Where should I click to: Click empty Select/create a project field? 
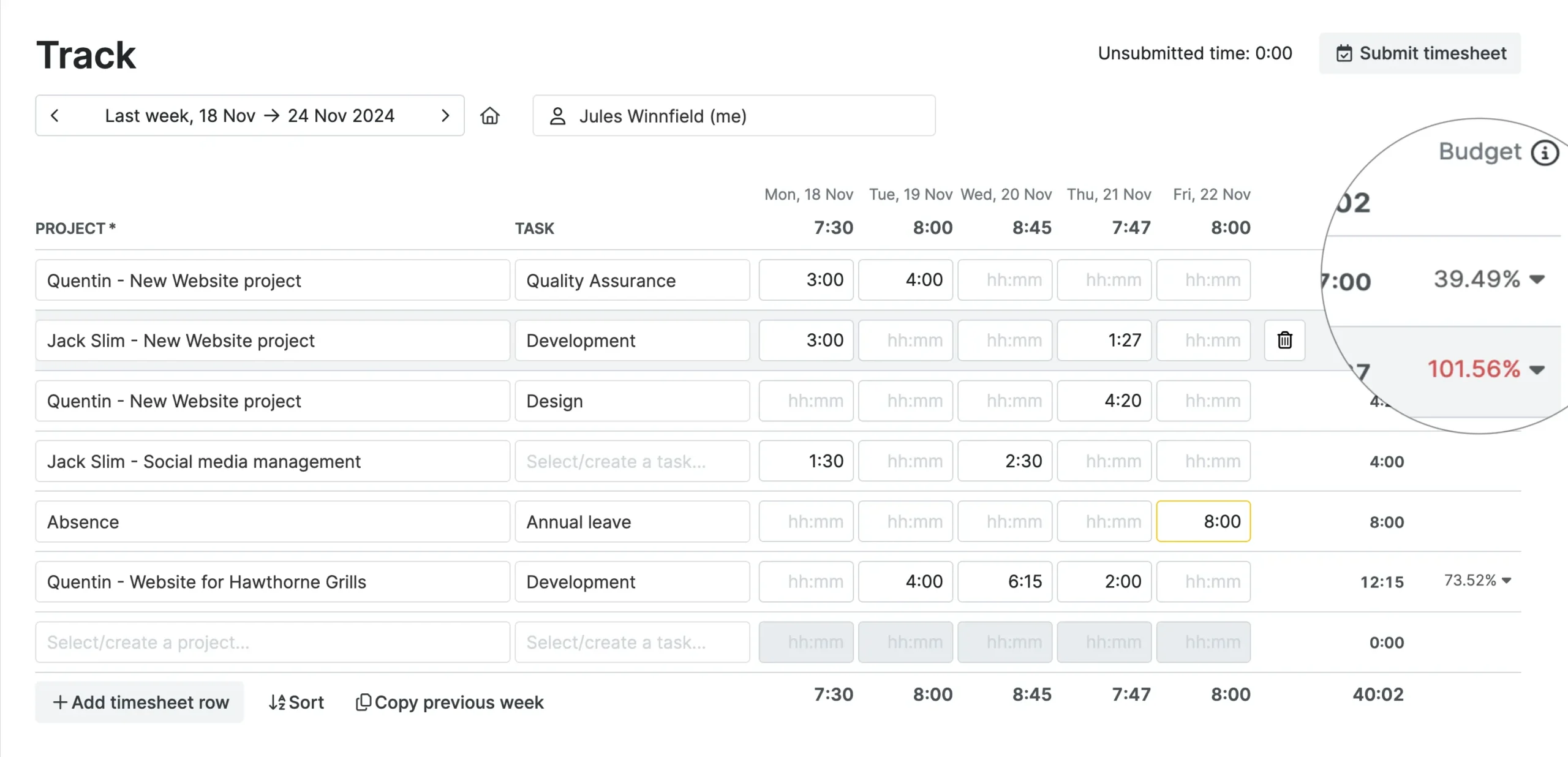tap(272, 642)
